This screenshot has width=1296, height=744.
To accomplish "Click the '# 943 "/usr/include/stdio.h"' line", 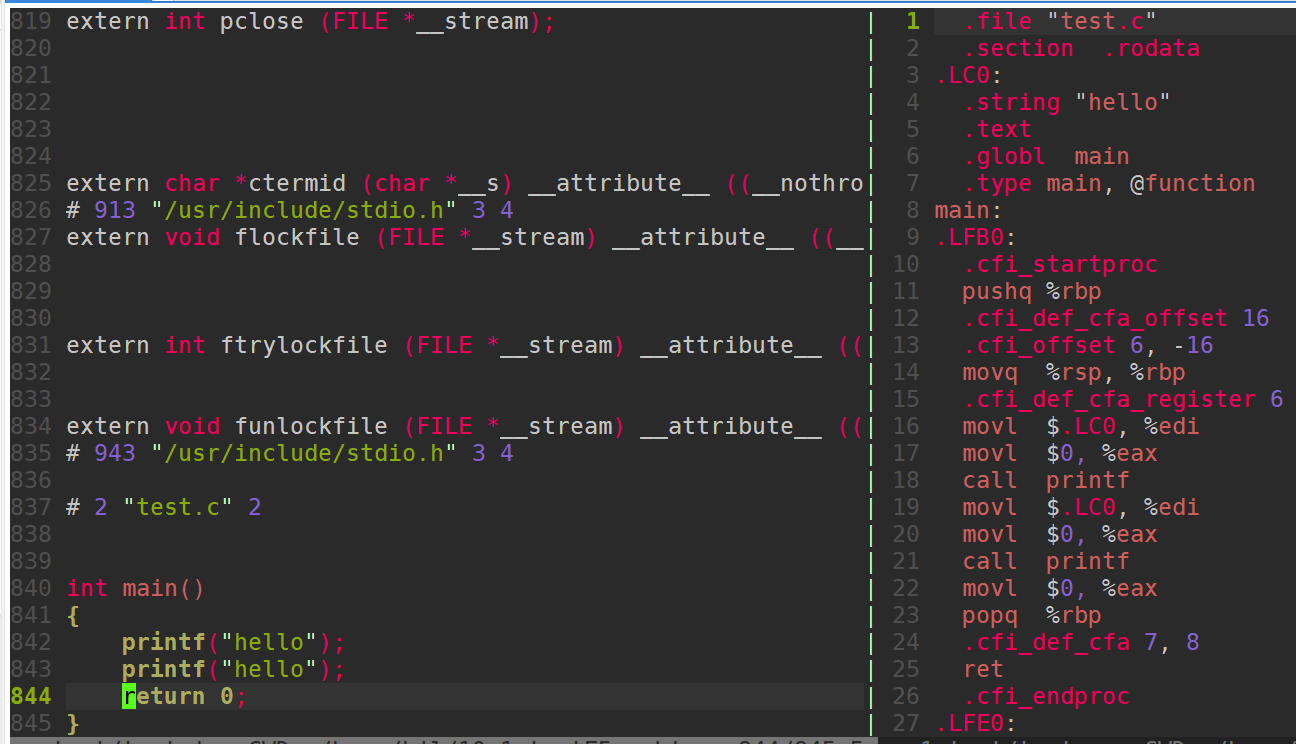I will tap(290, 453).
